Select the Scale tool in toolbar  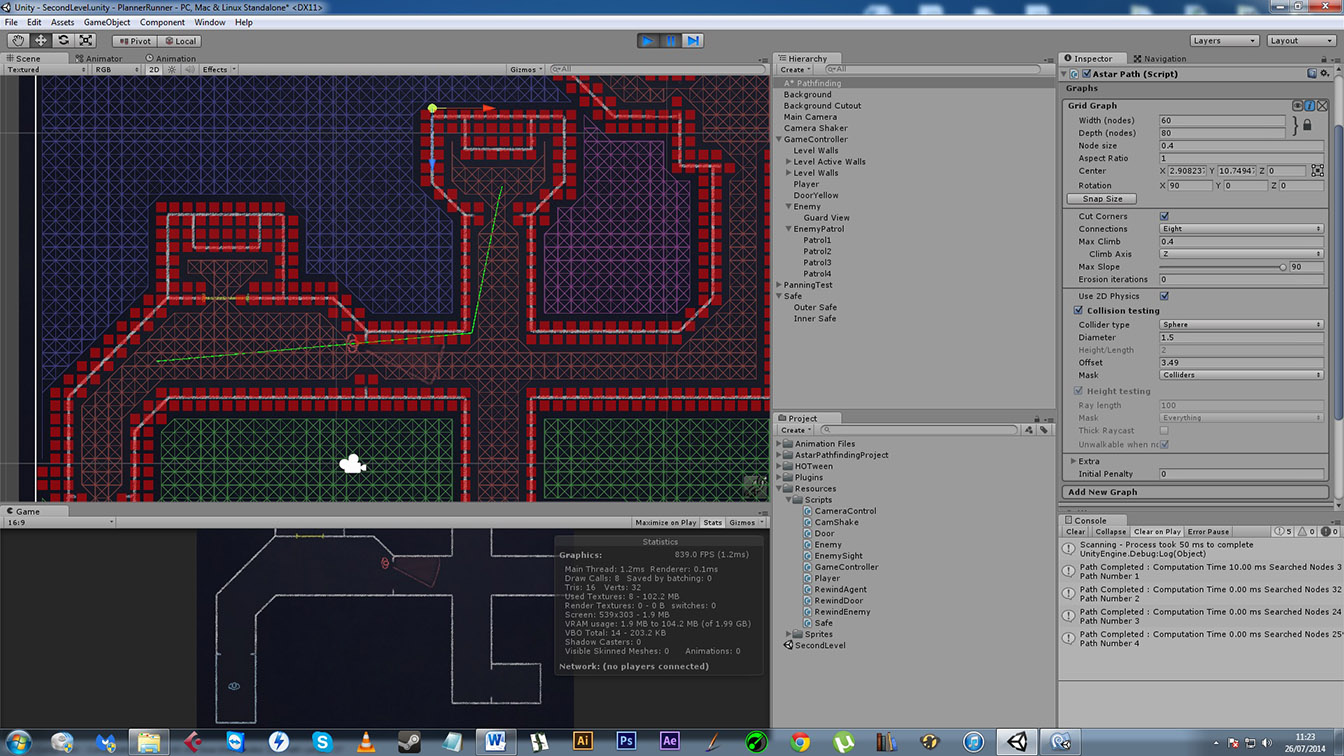click(86, 41)
